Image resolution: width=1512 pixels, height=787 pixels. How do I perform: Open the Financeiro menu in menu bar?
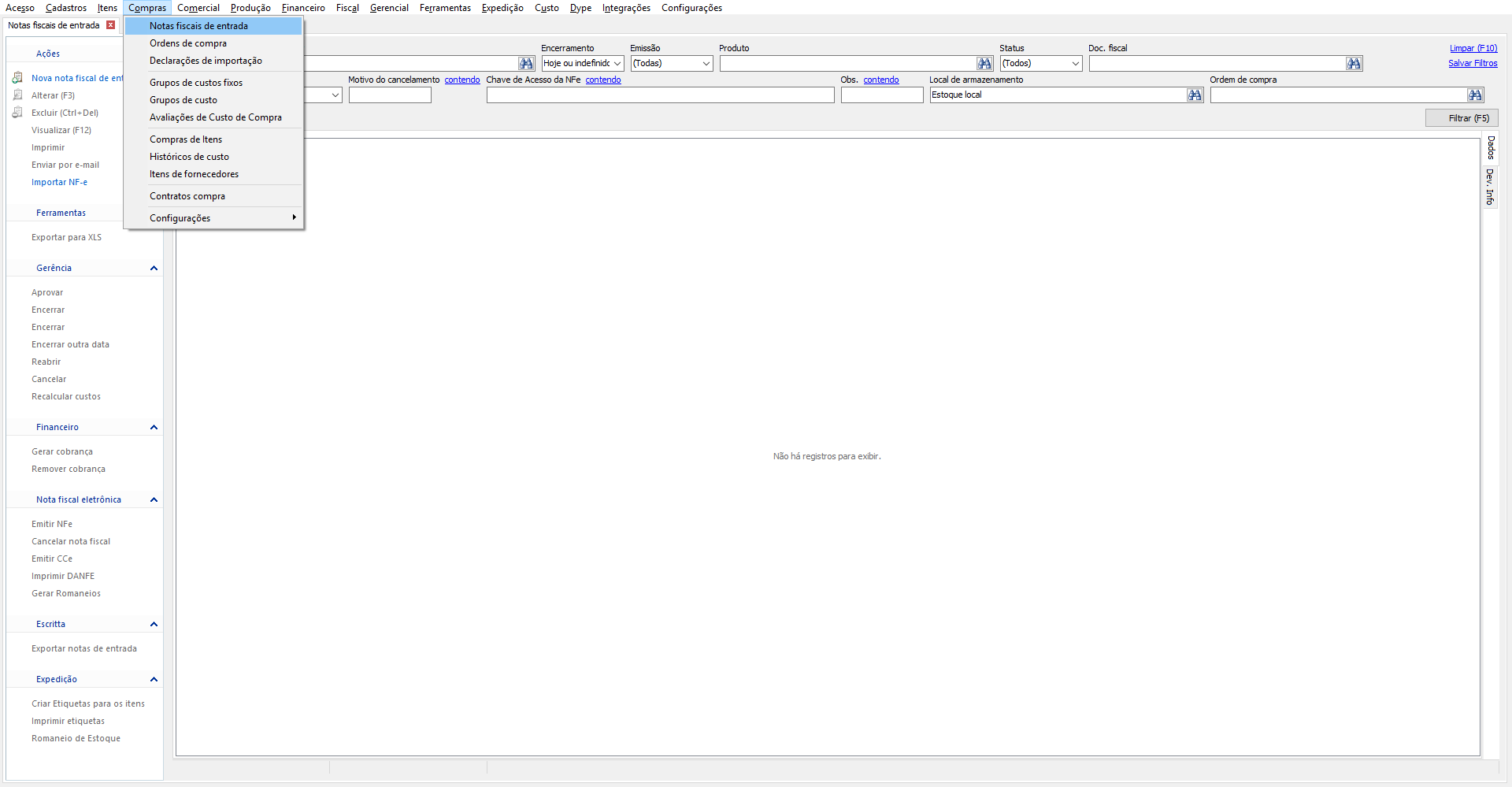point(303,8)
